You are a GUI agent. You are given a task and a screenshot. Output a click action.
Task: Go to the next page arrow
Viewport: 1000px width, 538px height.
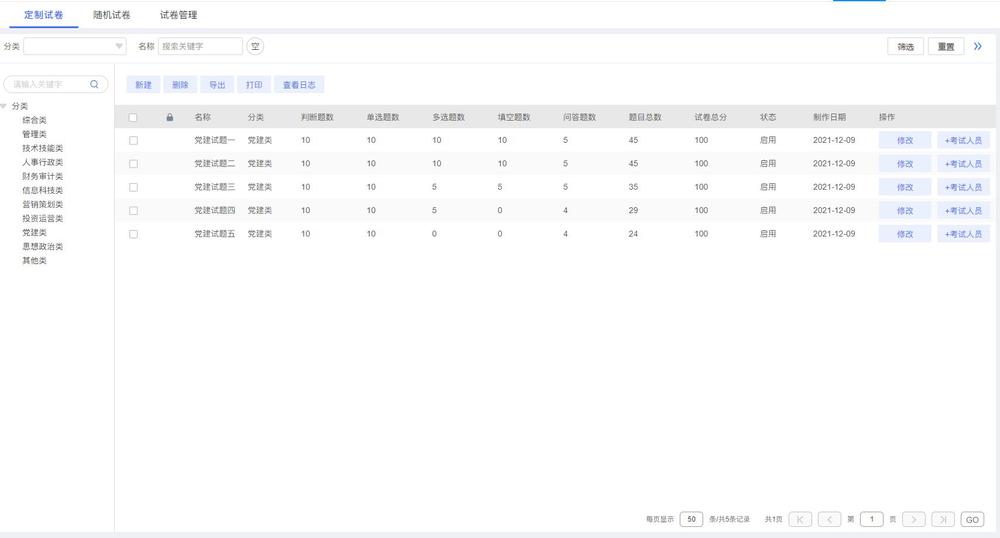(914, 519)
